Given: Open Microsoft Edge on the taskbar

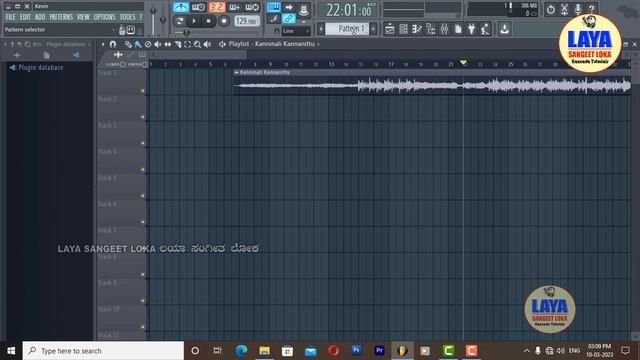Looking at the screenshot, I should (x=241, y=351).
